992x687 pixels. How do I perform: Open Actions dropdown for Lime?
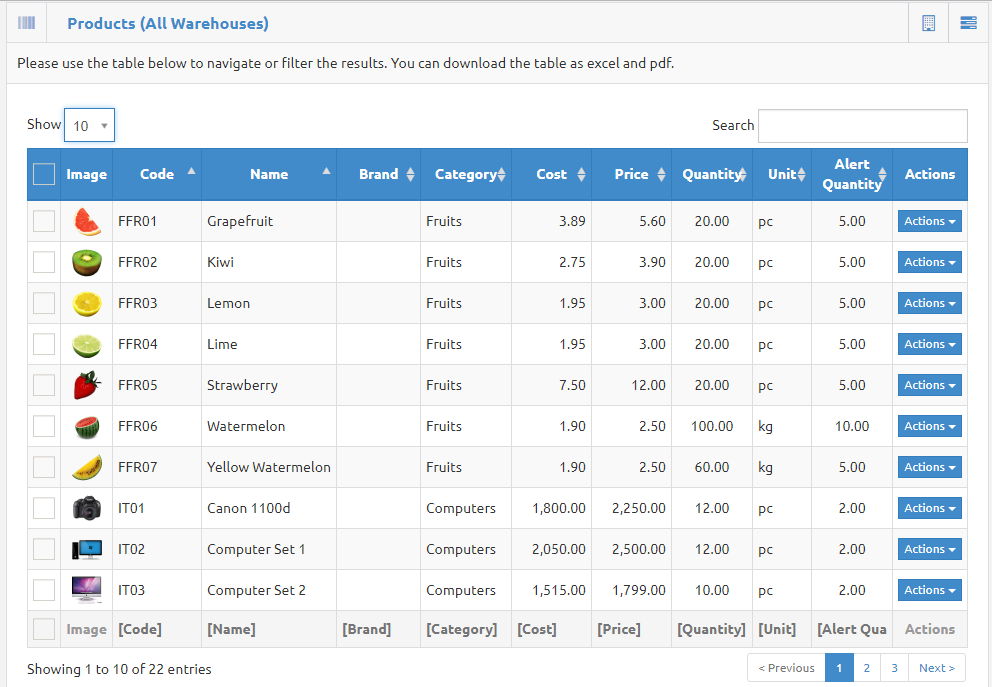point(929,344)
